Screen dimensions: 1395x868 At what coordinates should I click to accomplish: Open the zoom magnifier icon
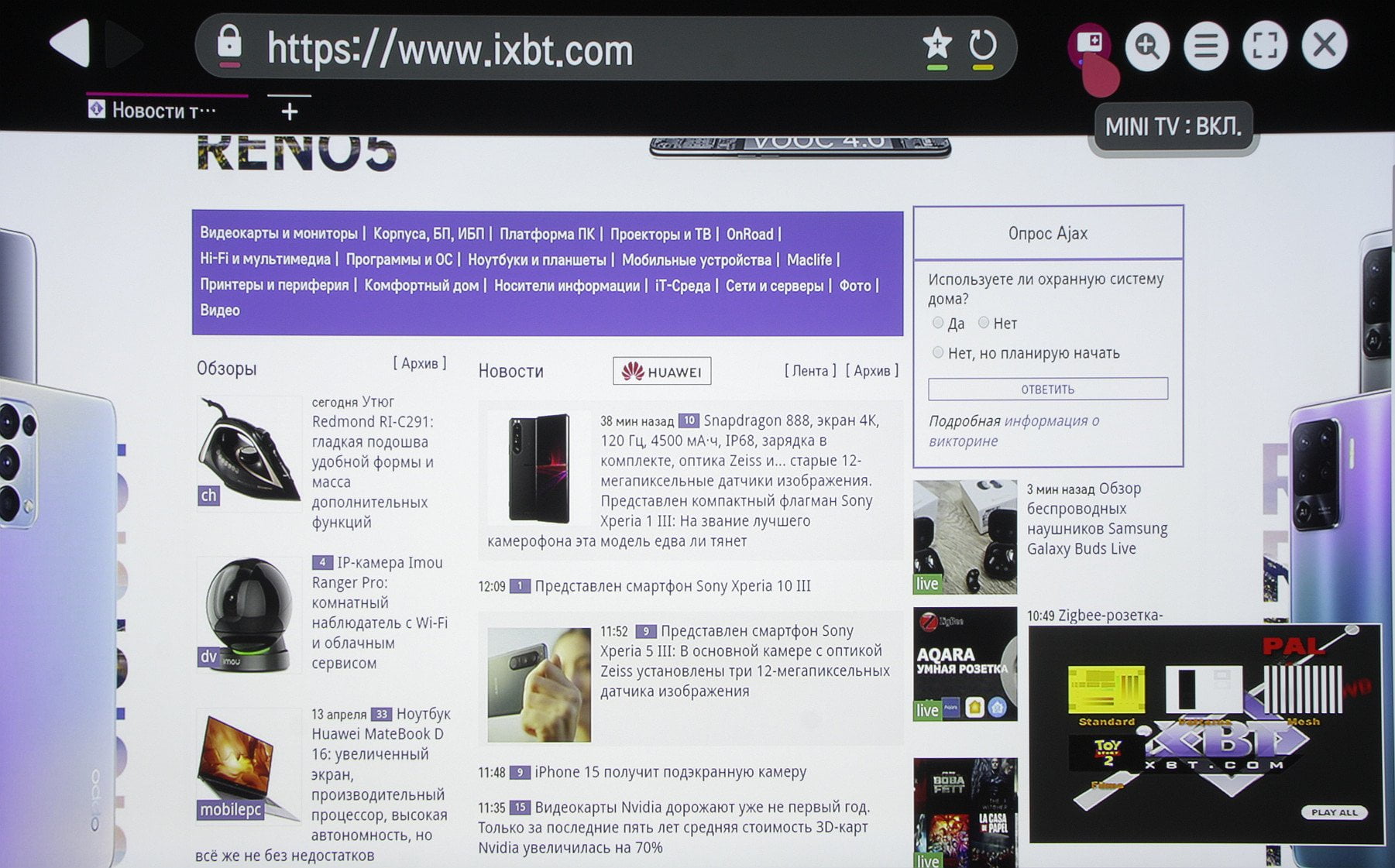coord(1147,46)
